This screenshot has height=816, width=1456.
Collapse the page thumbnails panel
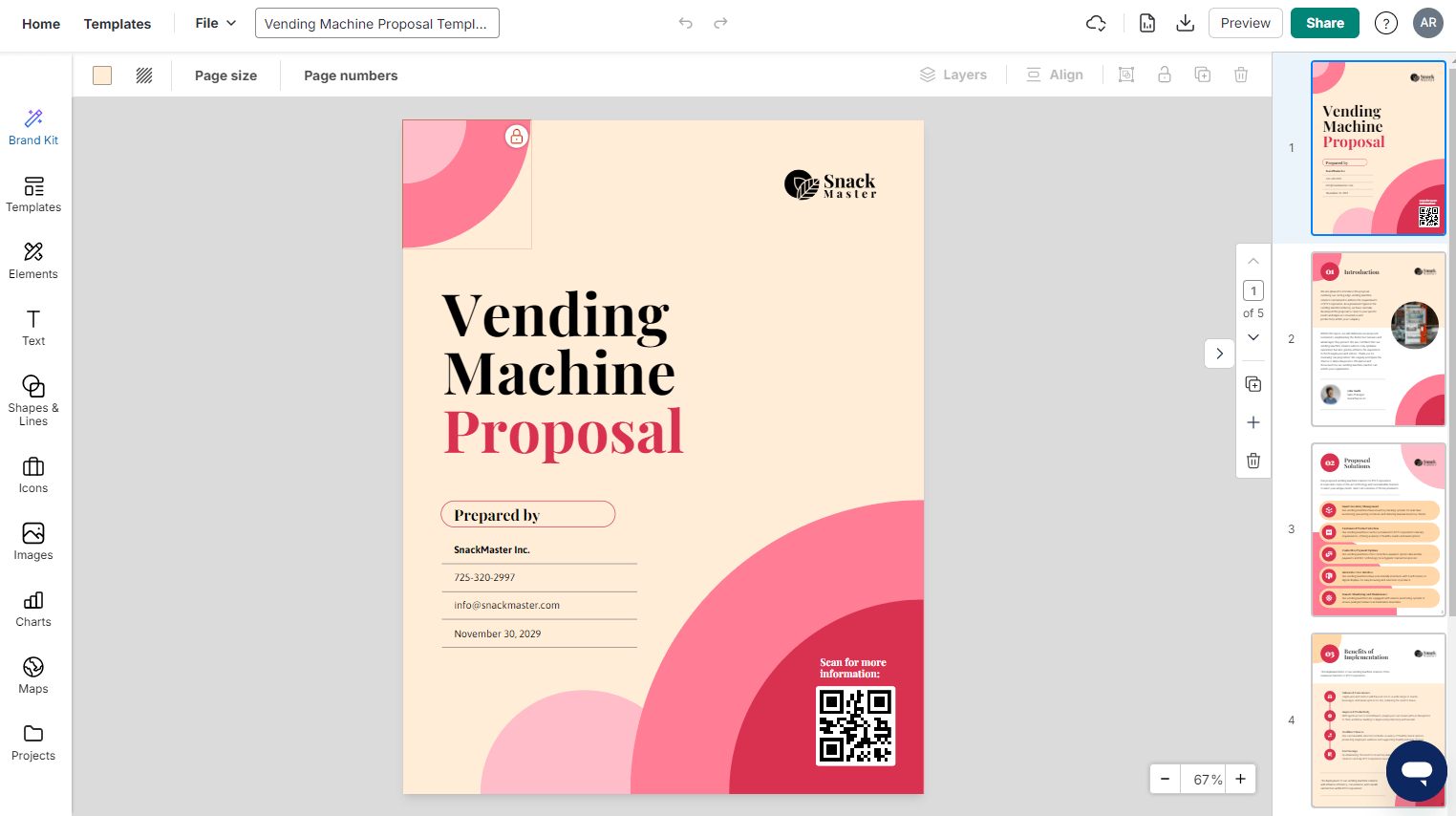[x=1219, y=354]
